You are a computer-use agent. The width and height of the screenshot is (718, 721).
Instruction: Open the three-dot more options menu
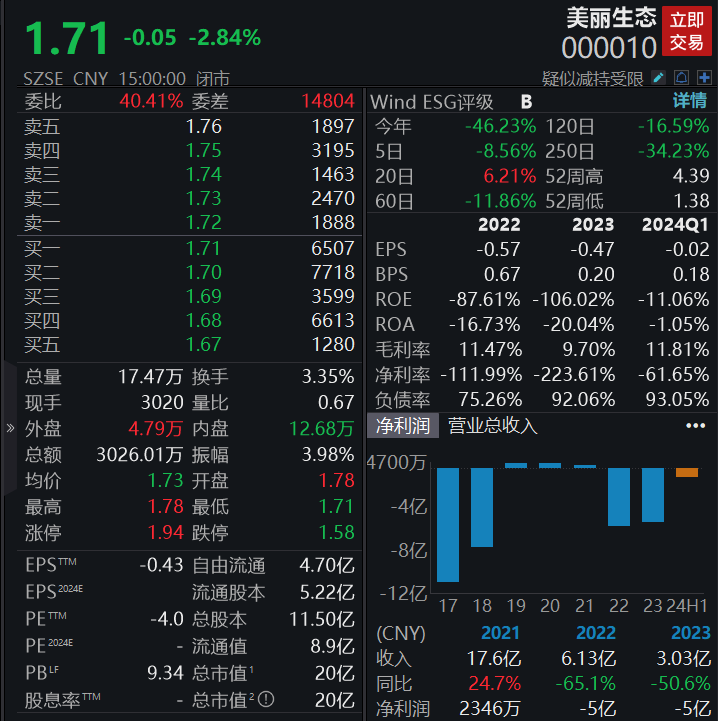point(696,426)
